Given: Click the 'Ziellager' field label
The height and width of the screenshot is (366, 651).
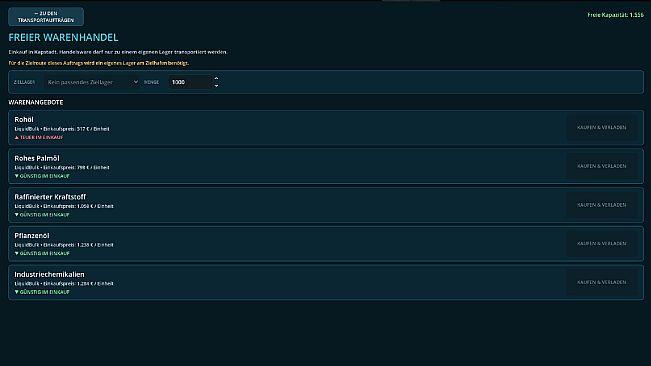Looking at the screenshot, I should coord(24,82).
